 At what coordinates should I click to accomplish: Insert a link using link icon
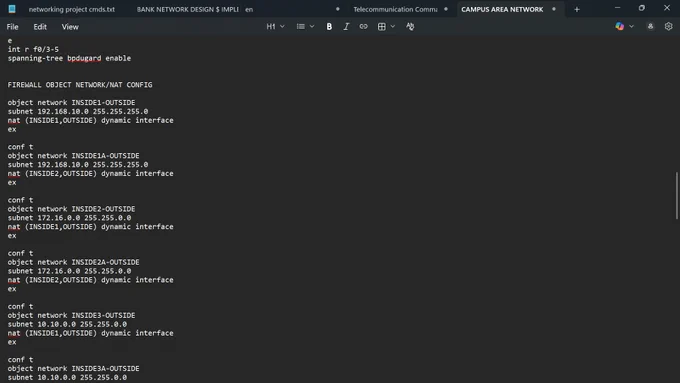(x=363, y=26)
